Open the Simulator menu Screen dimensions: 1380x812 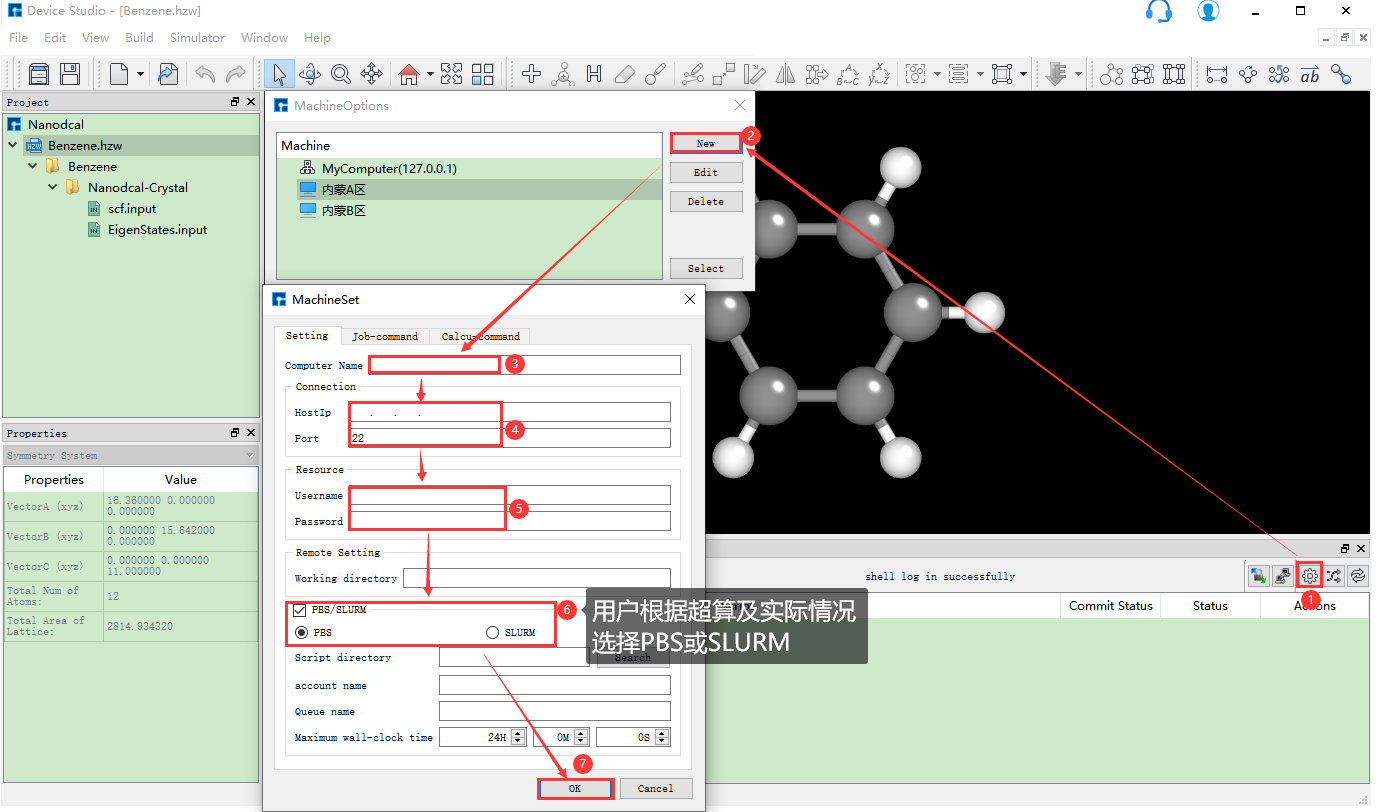[197, 38]
